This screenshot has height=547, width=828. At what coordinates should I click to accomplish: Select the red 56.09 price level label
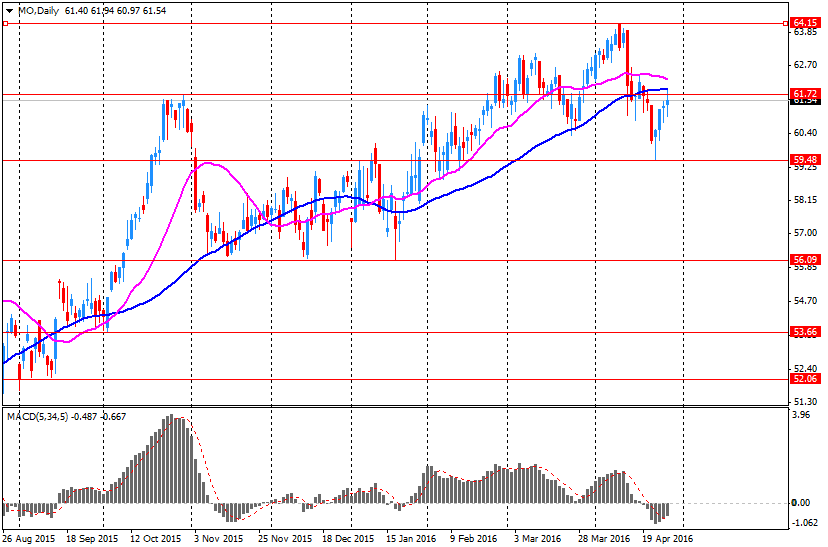pyautogui.click(x=806, y=260)
